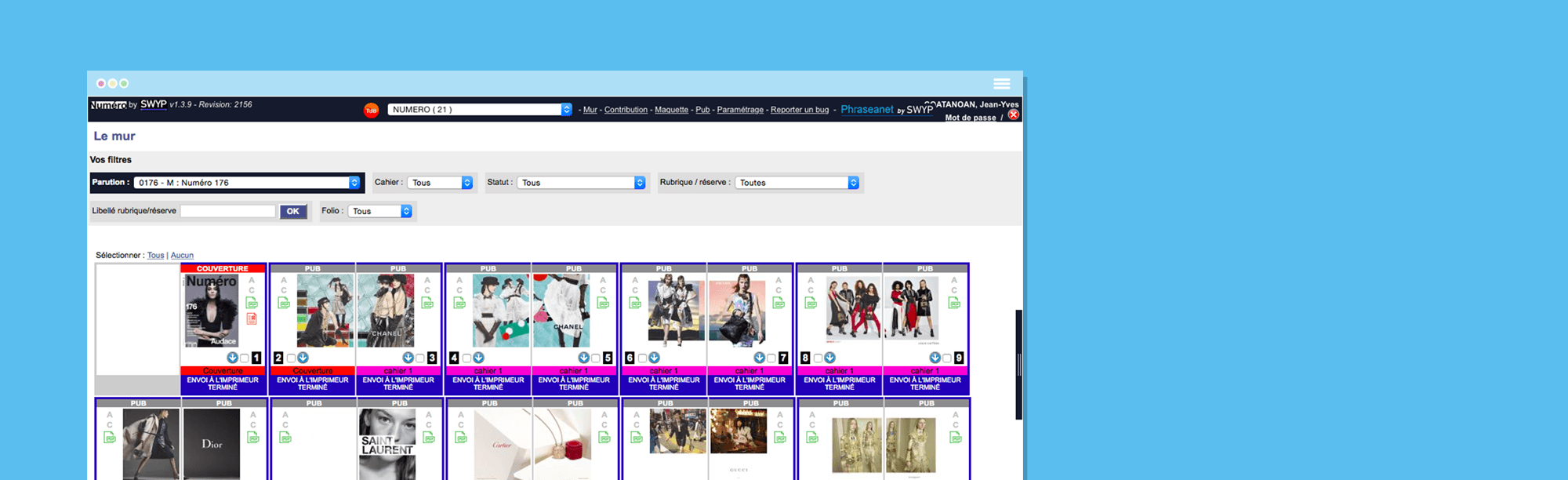Check the selection box for page 7
This screenshot has height=480, width=1568.
771,358
